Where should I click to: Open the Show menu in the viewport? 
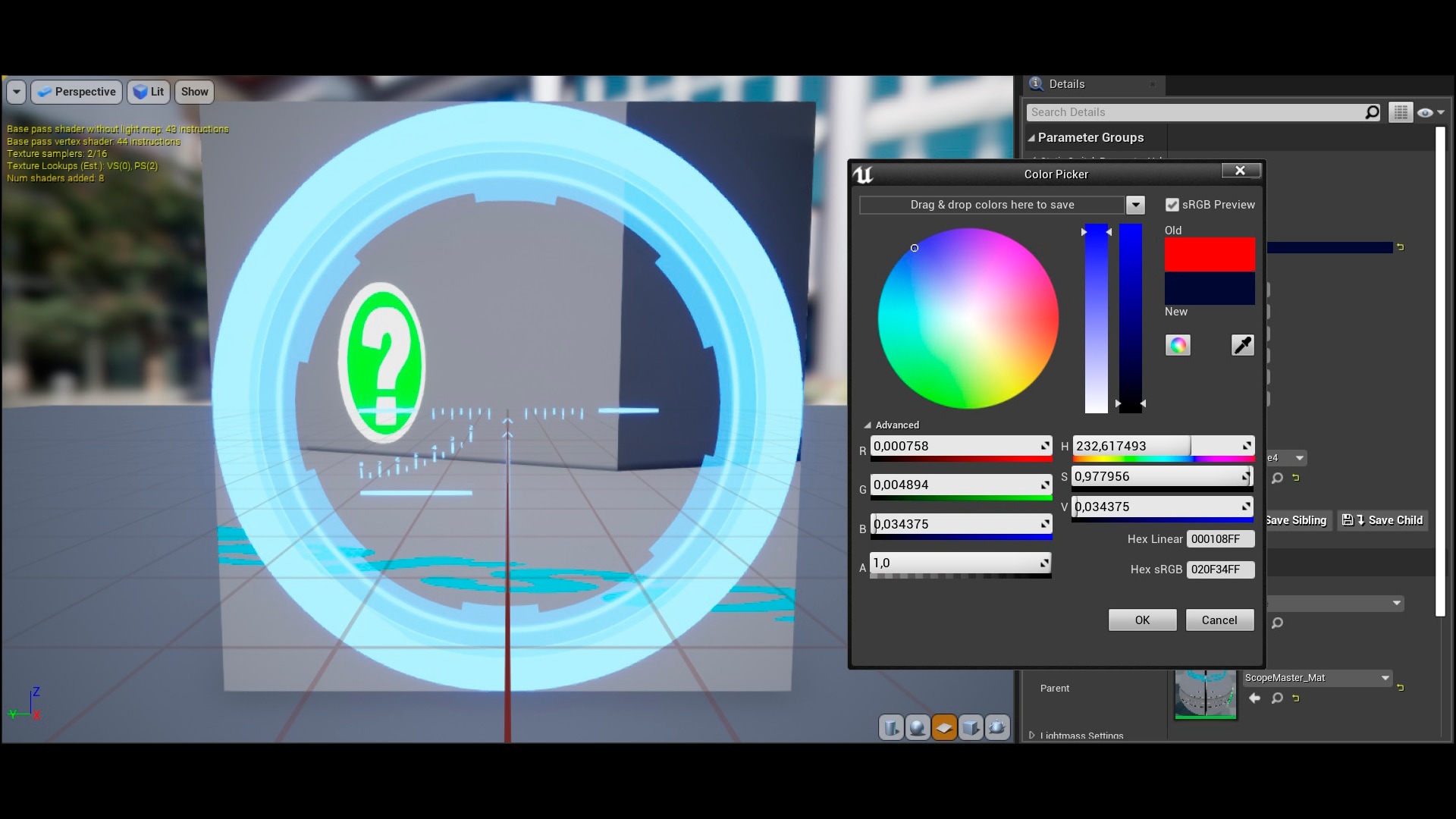click(x=193, y=92)
